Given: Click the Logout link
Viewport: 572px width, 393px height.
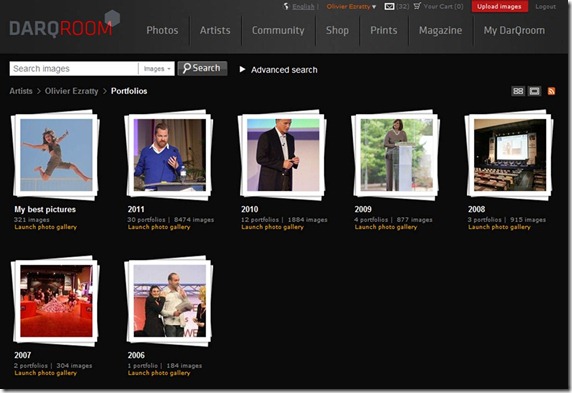Looking at the screenshot, I should pos(545,7).
